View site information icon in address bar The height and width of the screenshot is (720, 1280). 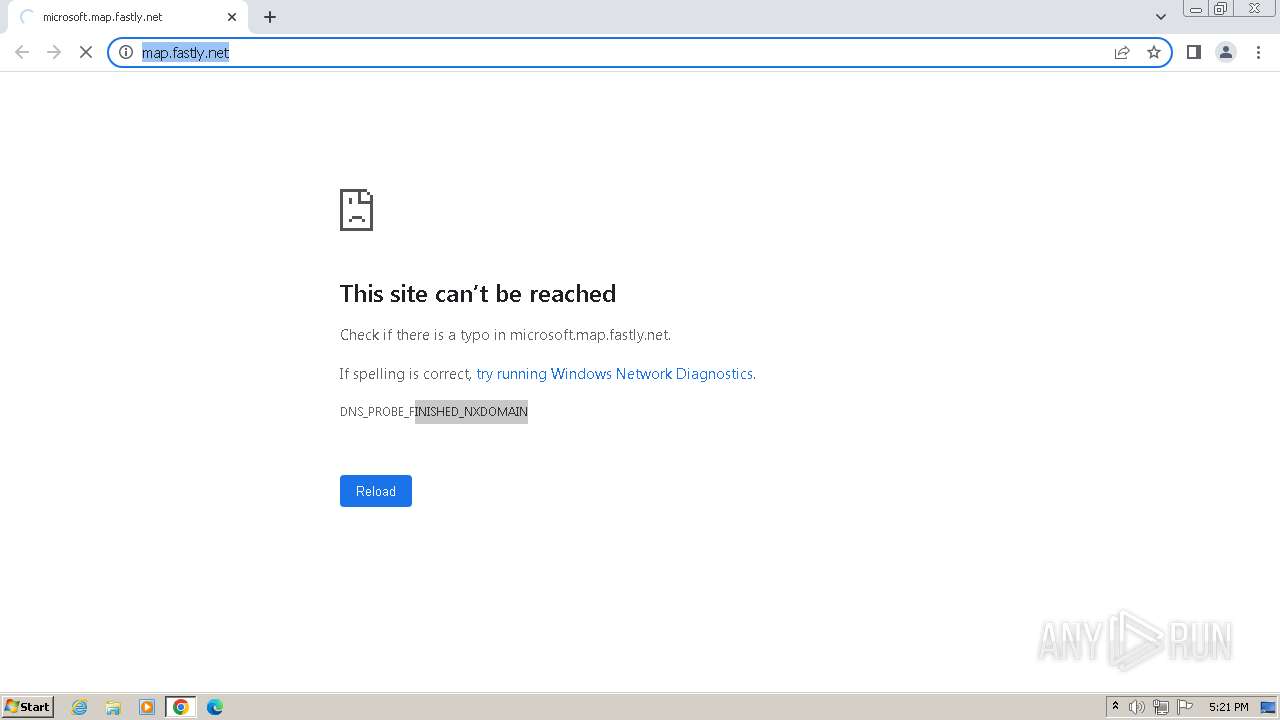[126, 52]
